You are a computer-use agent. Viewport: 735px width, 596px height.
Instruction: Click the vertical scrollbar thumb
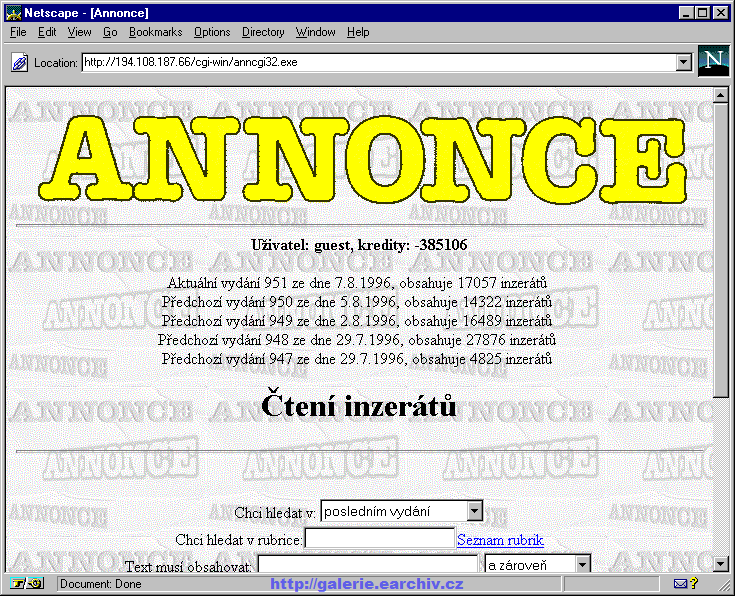[720, 250]
